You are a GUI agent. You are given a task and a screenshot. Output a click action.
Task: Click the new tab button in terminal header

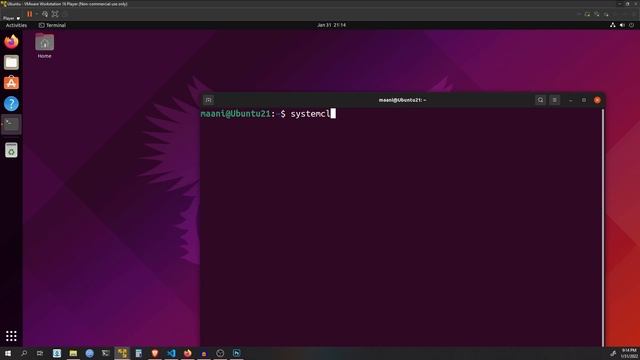209,100
